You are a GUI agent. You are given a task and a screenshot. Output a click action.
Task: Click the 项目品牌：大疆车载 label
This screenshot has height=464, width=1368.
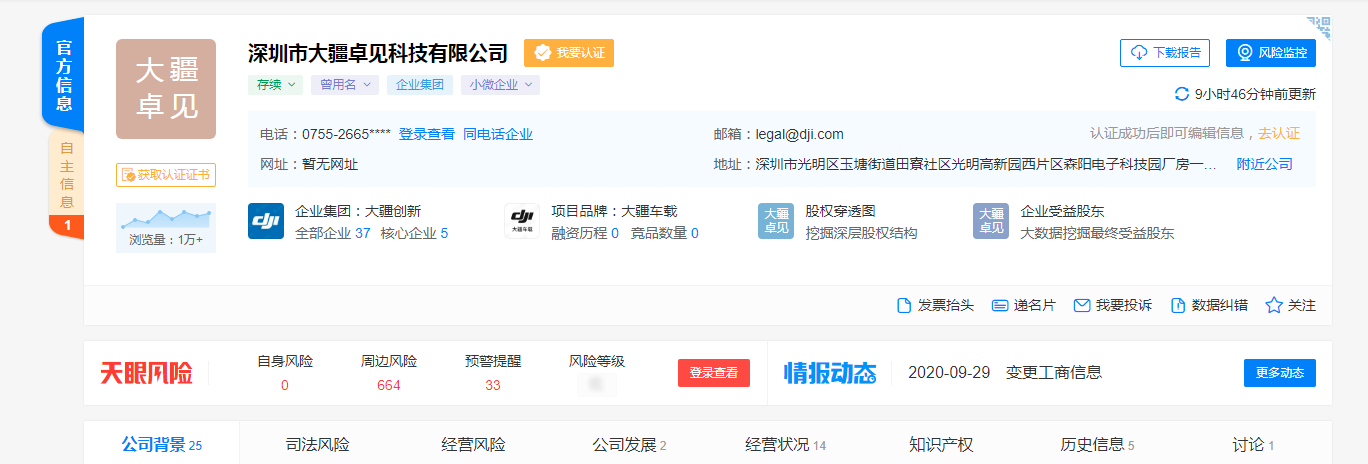614,211
